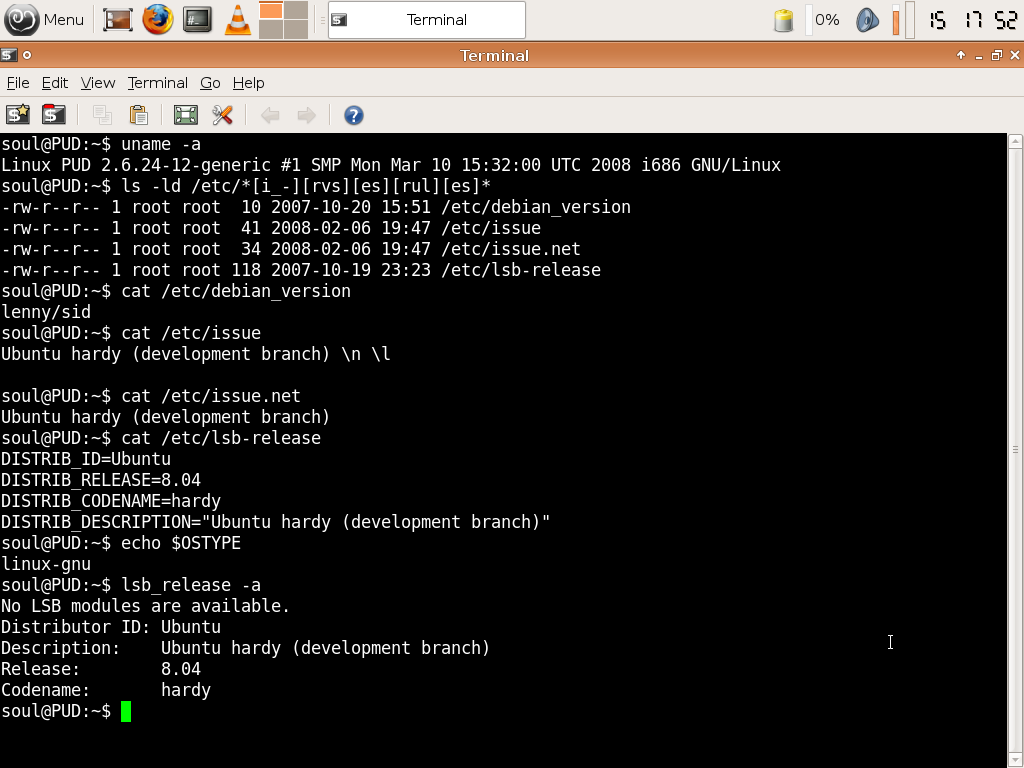Launch terminal from panel launcher
This screenshot has width=1024, height=768.
tap(197, 20)
